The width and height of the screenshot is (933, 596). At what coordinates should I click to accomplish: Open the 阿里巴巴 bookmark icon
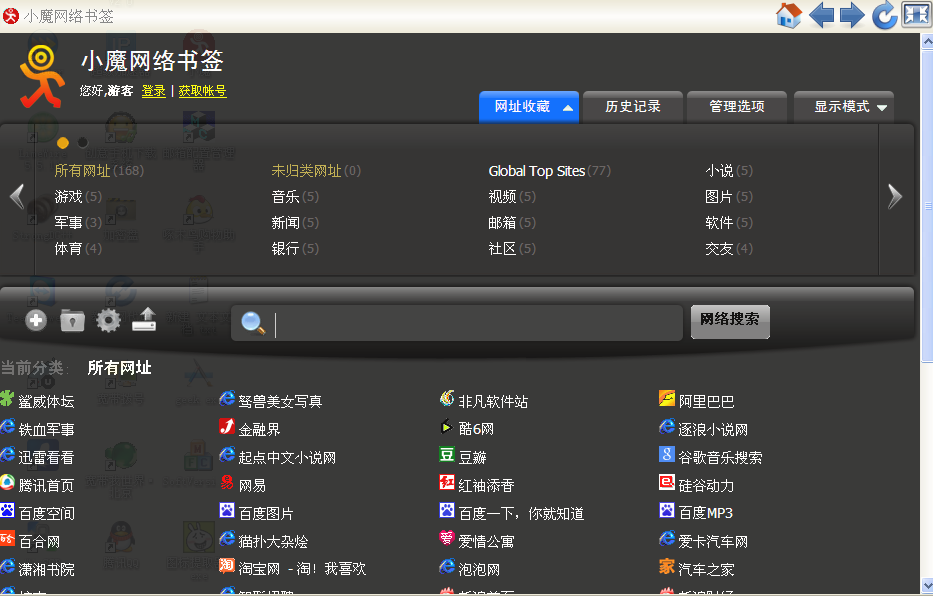coord(667,398)
